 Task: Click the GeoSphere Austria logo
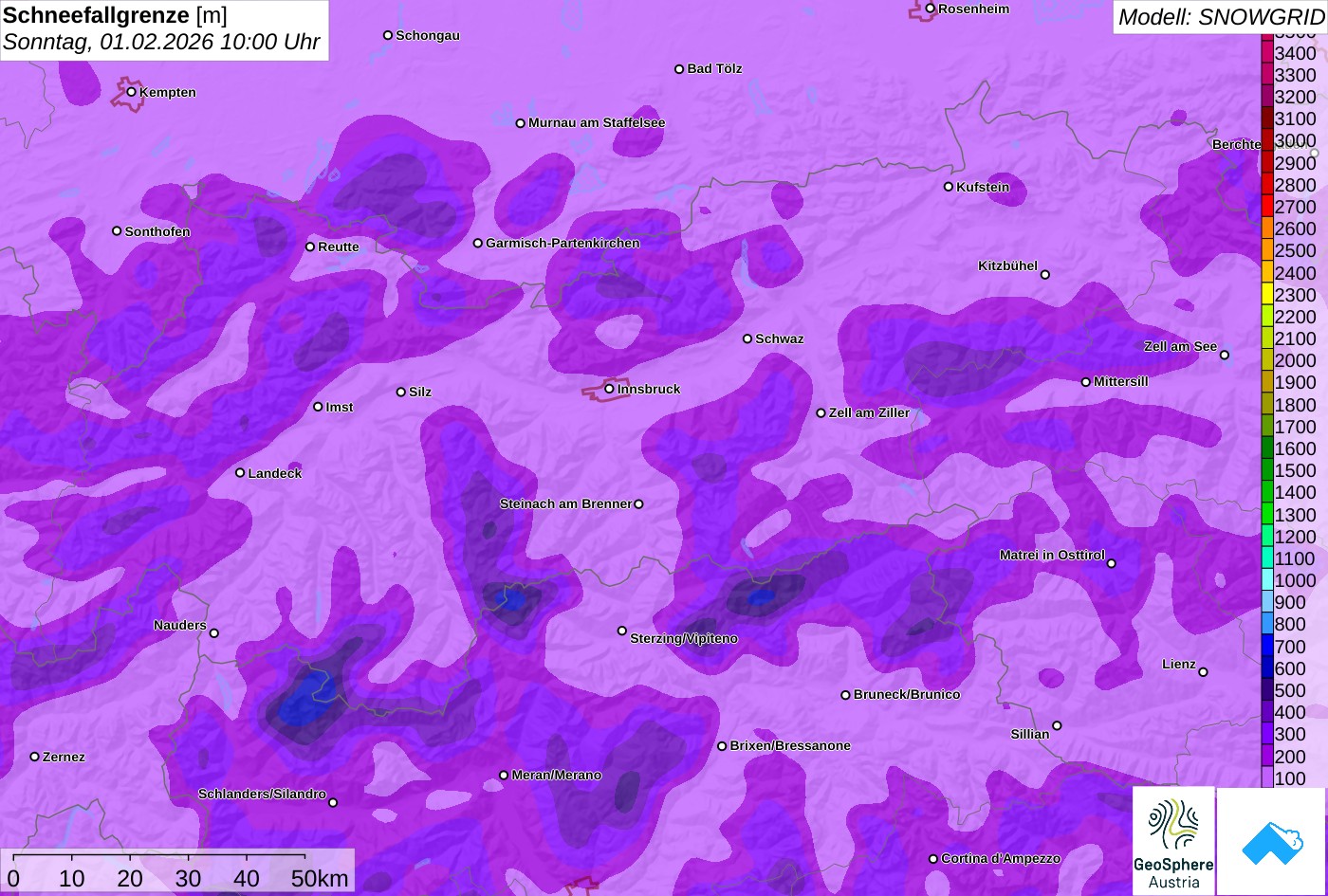1173,841
